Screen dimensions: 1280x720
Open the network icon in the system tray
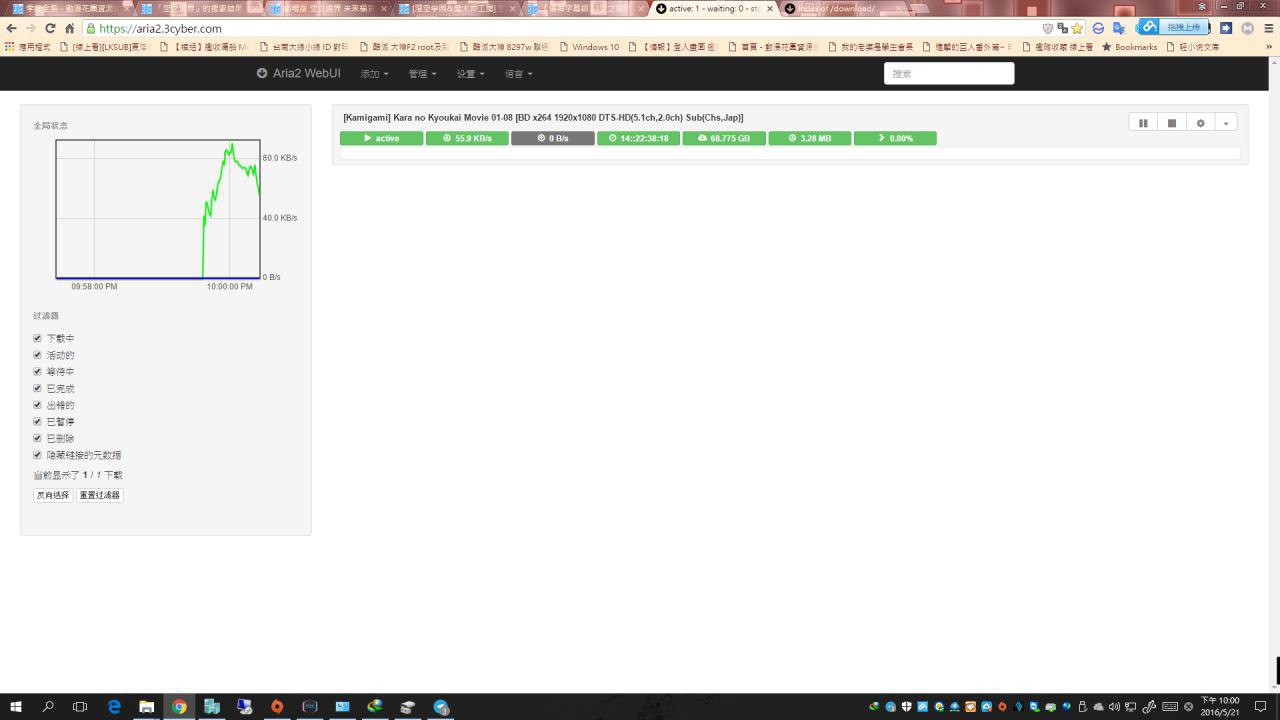click(x=1132, y=707)
